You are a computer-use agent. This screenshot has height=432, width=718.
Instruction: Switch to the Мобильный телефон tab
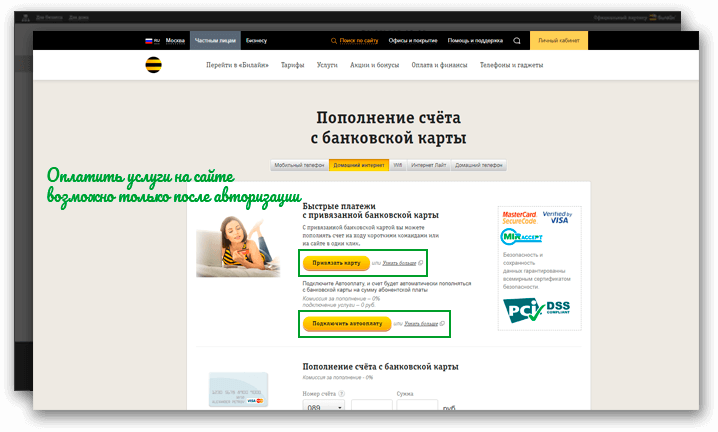[x=299, y=165]
